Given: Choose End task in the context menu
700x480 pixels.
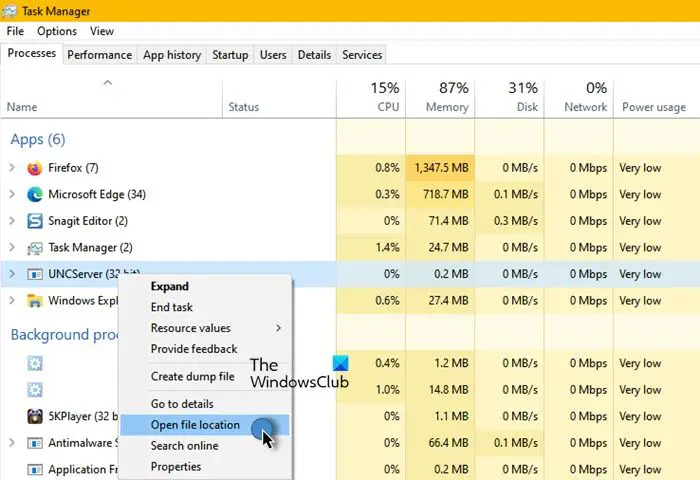Looking at the screenshot, I should (205, 307).
